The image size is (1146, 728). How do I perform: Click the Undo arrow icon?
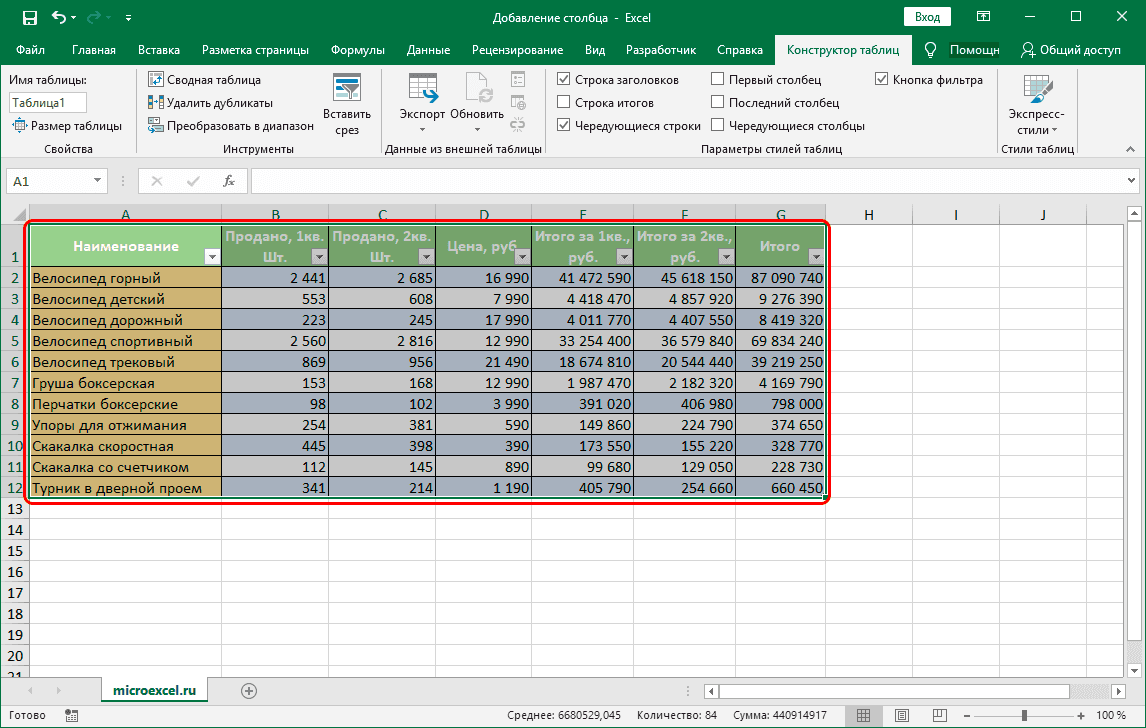tap(60, 17)
